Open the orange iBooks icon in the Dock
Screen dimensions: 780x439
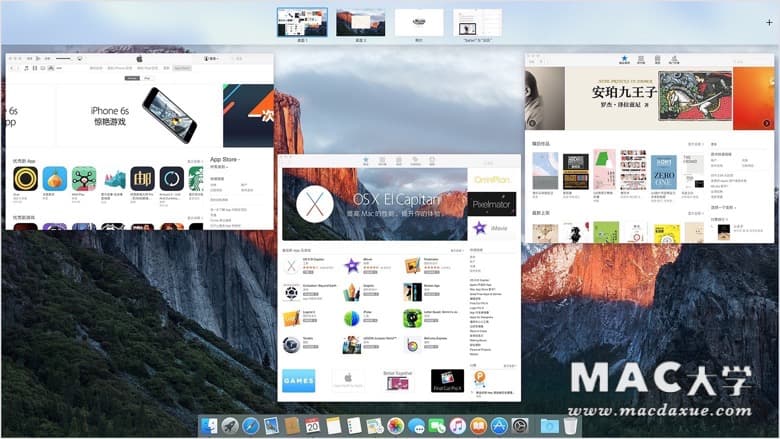tap(479, 426)
